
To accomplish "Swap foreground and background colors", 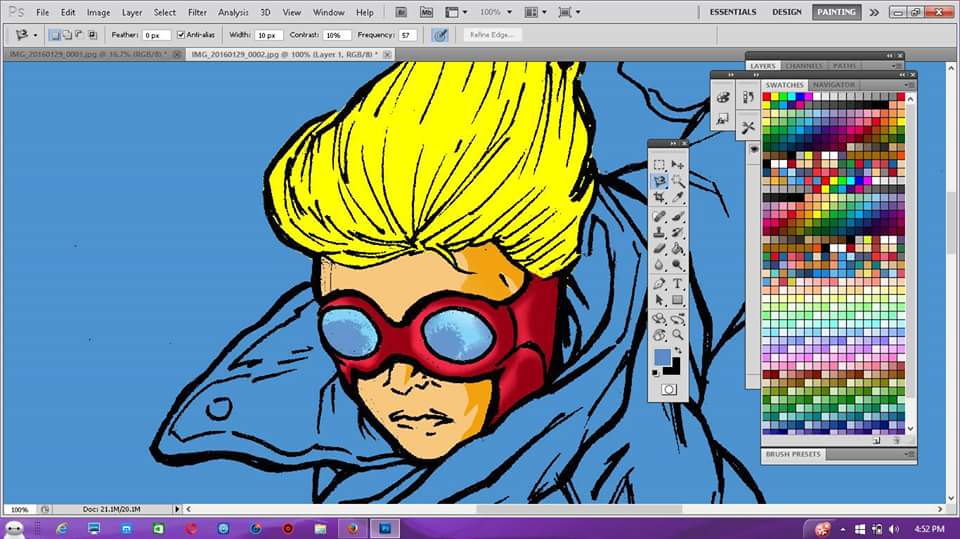I will pyautogui.click(x=677, y=351).
